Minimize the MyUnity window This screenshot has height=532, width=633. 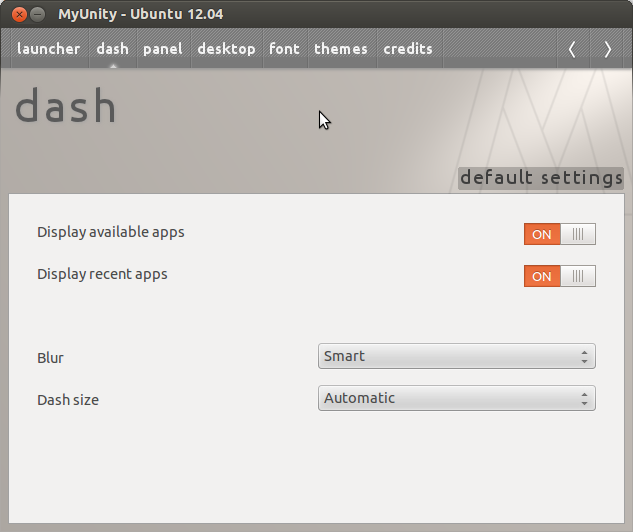37,15
